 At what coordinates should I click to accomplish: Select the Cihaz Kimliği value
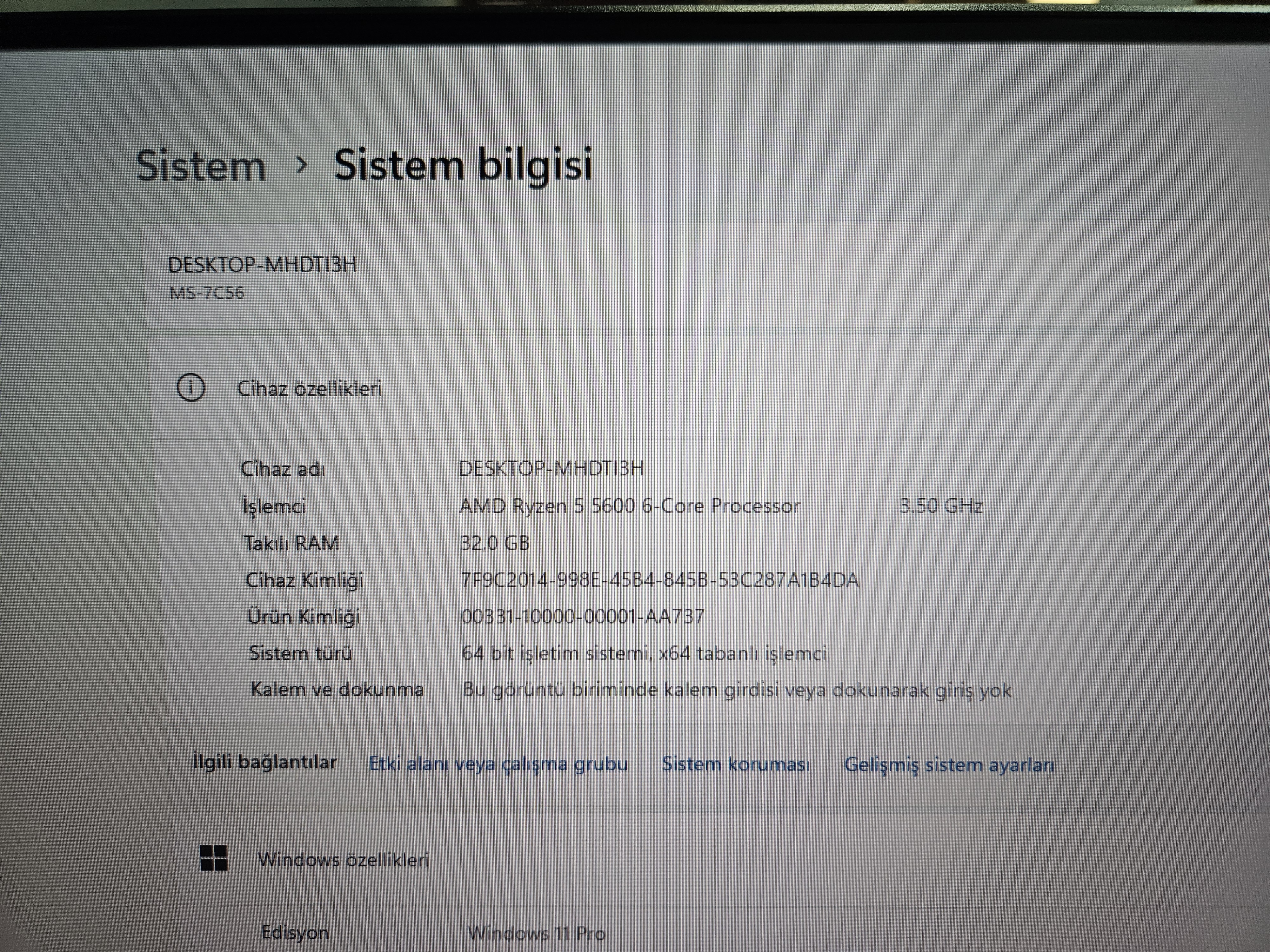click(x=660, y=580)
